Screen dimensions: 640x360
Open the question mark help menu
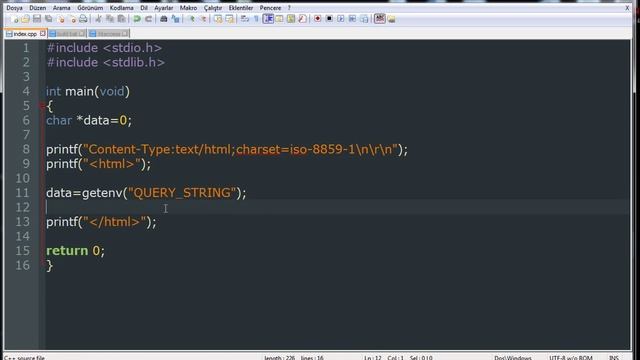[289, 8]
